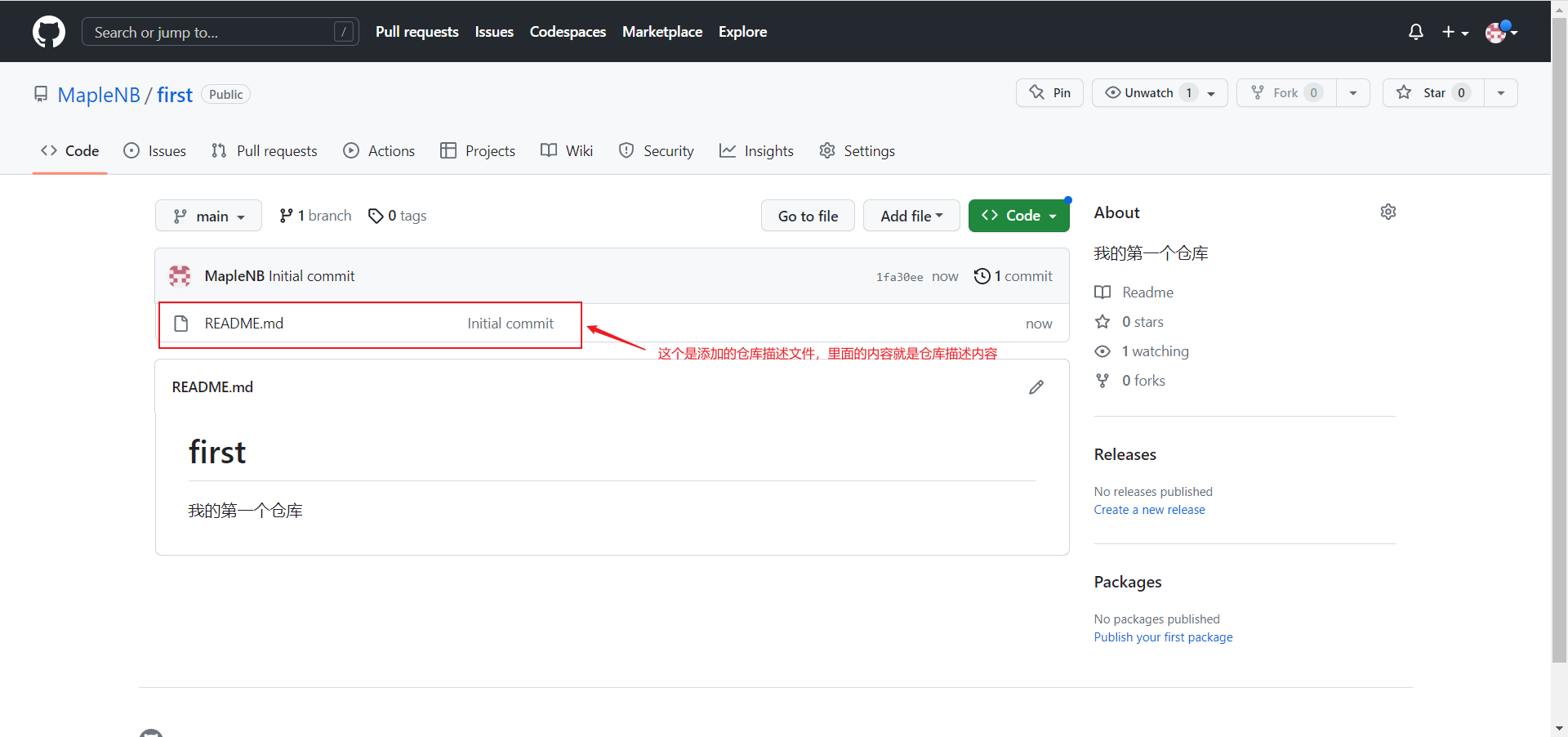Click Marketplace in top navigation

coord(662,32)
